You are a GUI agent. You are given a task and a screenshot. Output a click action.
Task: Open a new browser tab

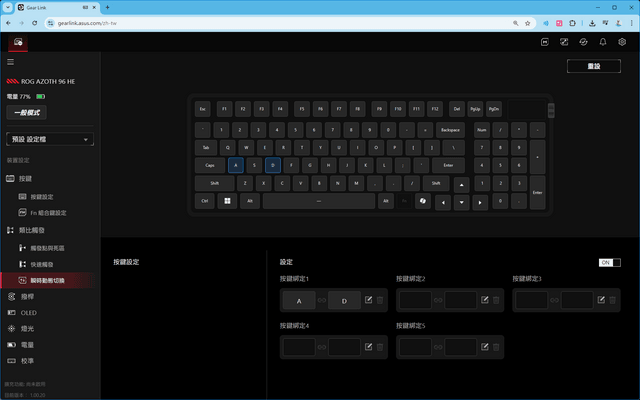[x=107, y=7]
